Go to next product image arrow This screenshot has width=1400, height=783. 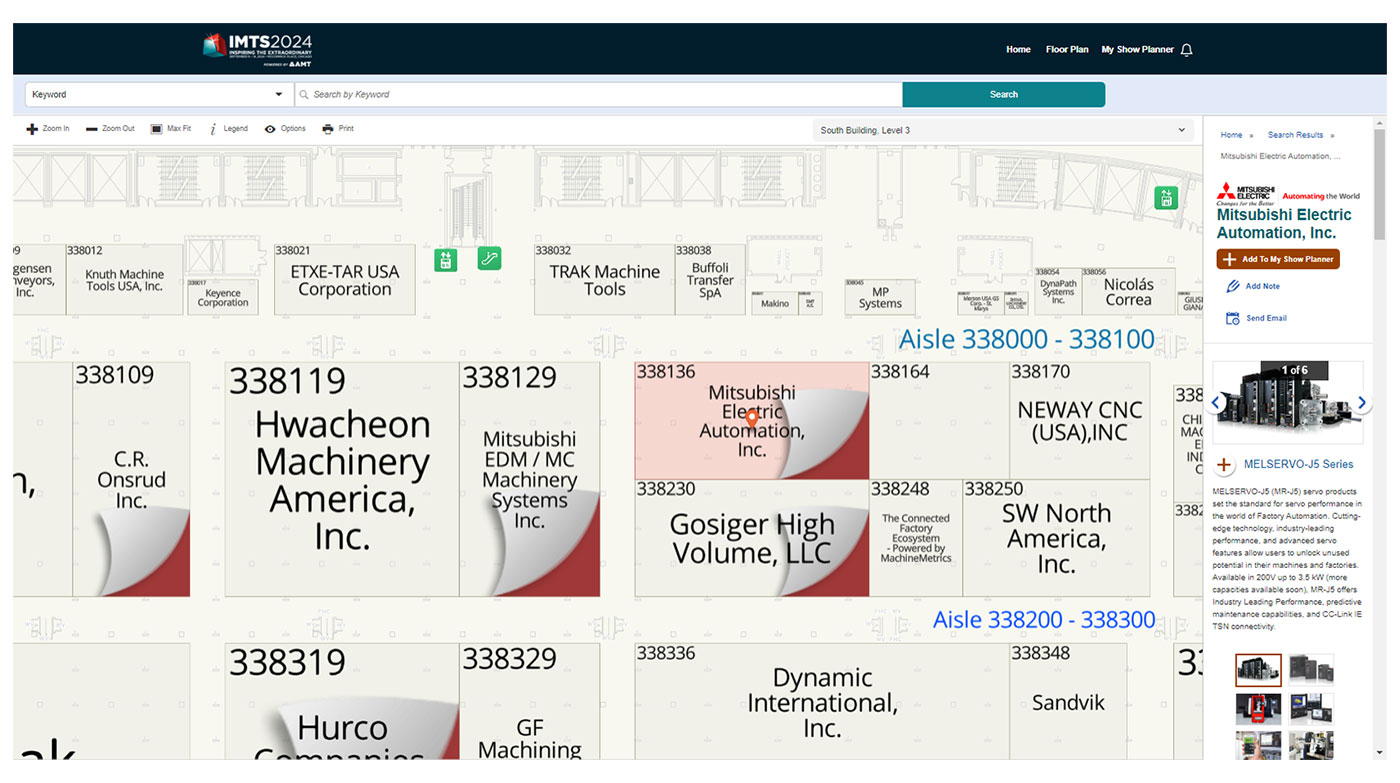point(1361,403)
